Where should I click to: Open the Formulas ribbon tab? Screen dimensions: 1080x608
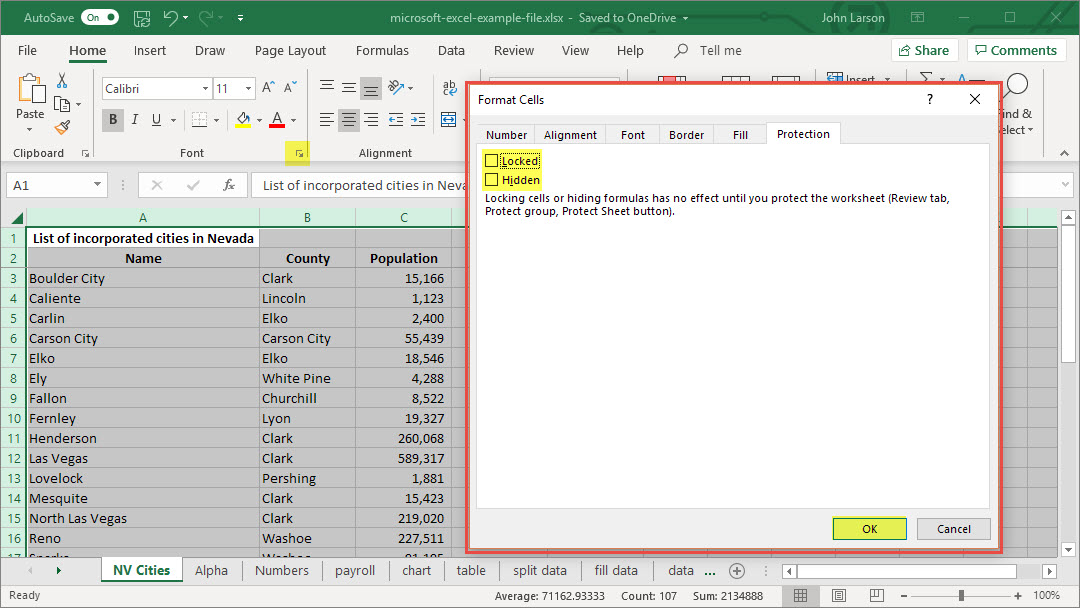[x=382, y=51]
